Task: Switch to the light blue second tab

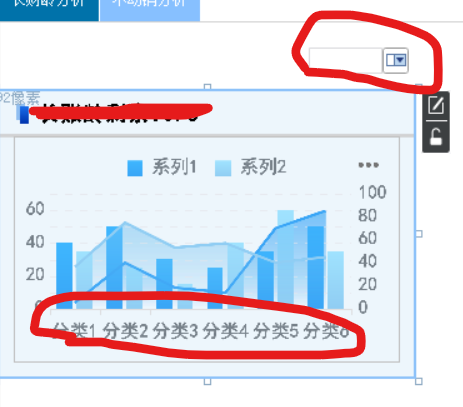Action: pos(150,10)
